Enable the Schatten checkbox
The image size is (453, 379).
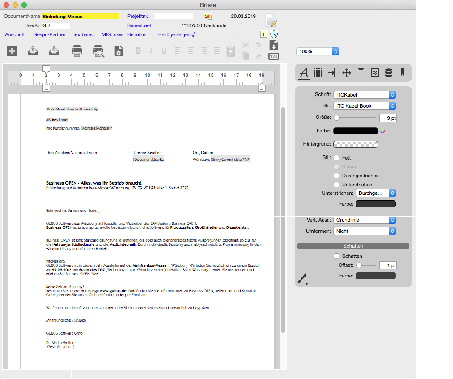[x=336, y=256]
